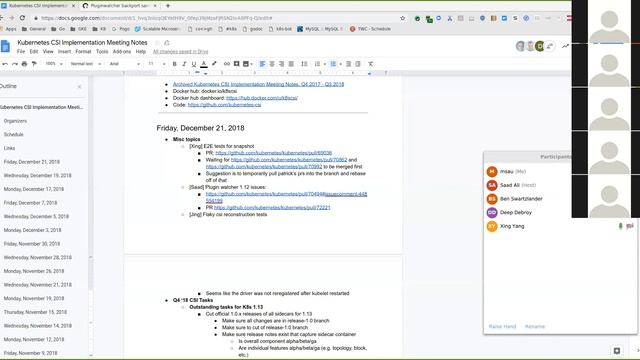640x360 pixels.
Task: Jump to Wednesday, December 19, 2018 in outline
Action: tap(38, 176)
